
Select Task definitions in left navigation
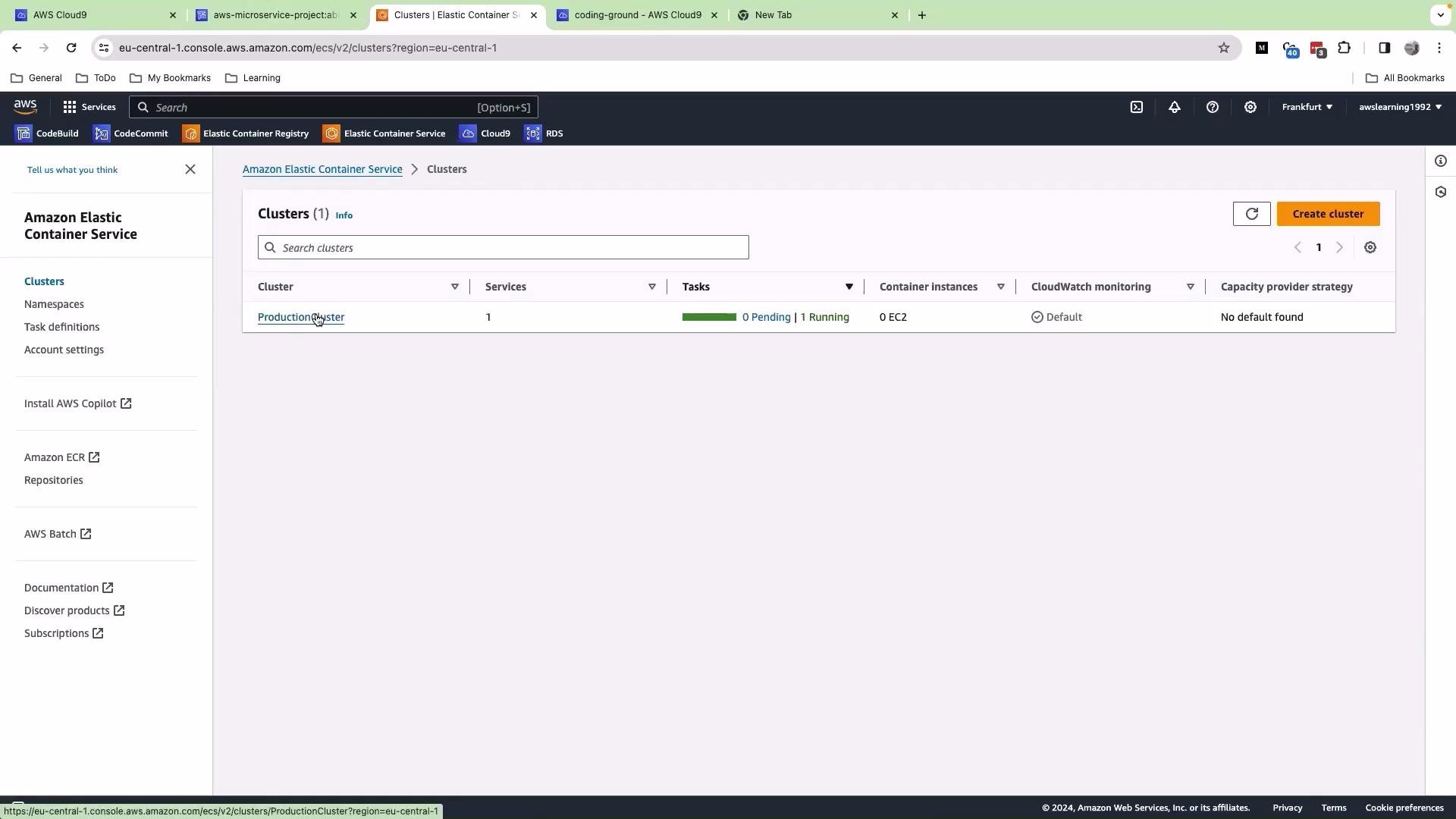[x=61, y=327]
